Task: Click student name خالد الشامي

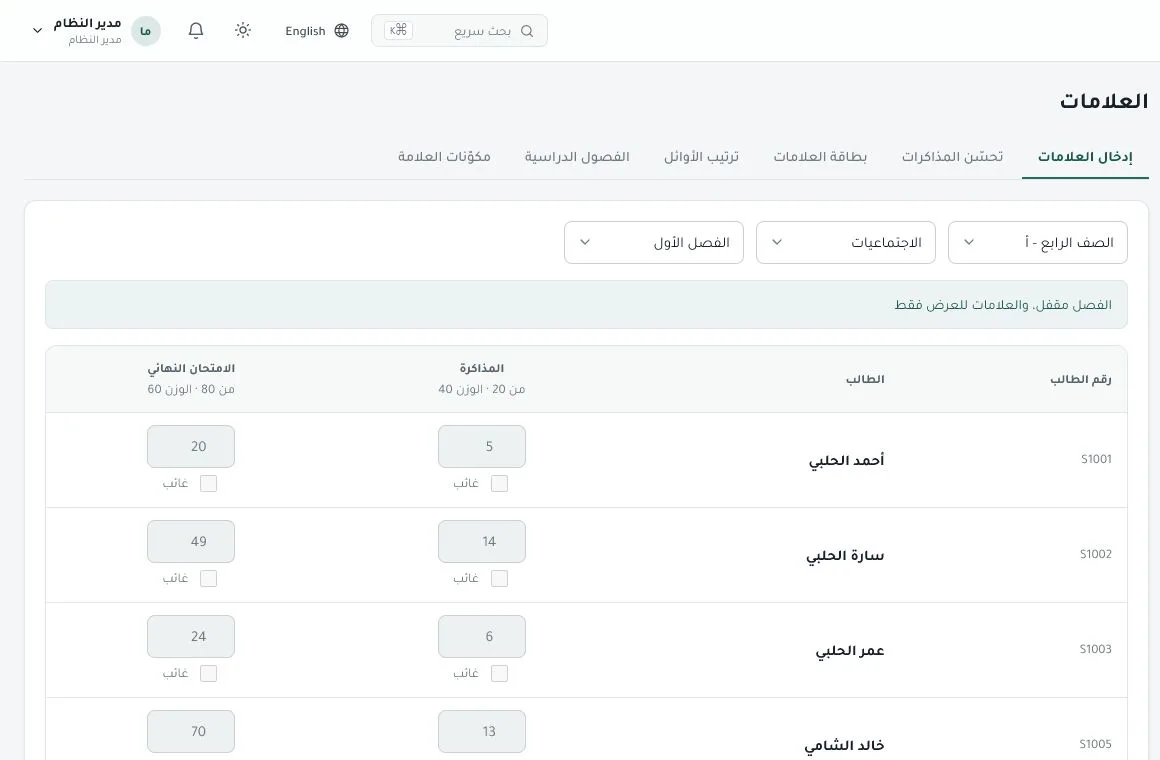Action: pos(844,745)
